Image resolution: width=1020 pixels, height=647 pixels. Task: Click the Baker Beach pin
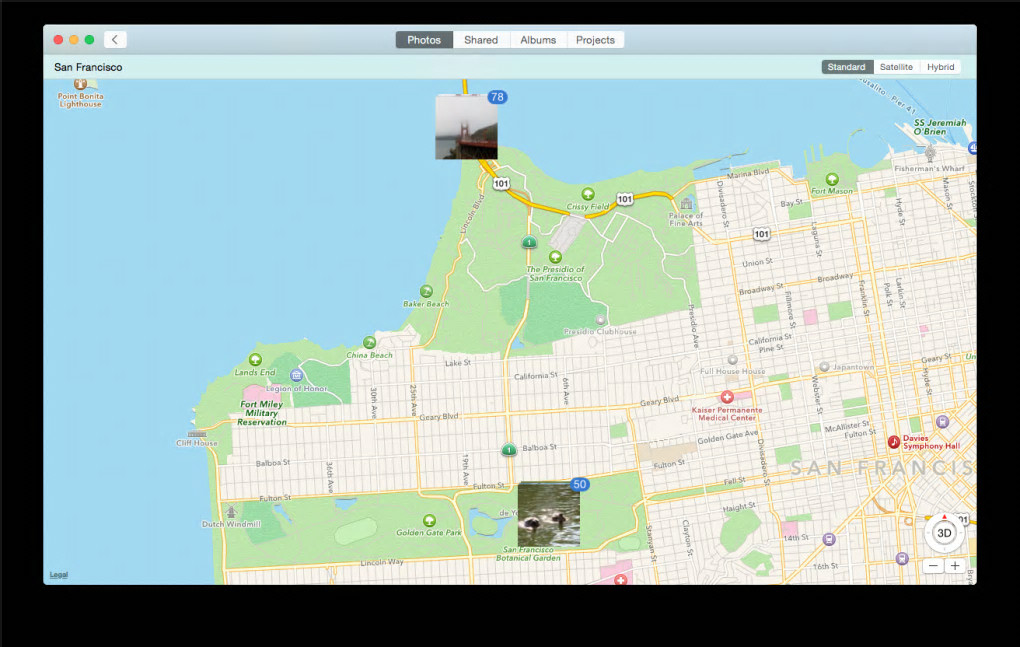point(426,291)
